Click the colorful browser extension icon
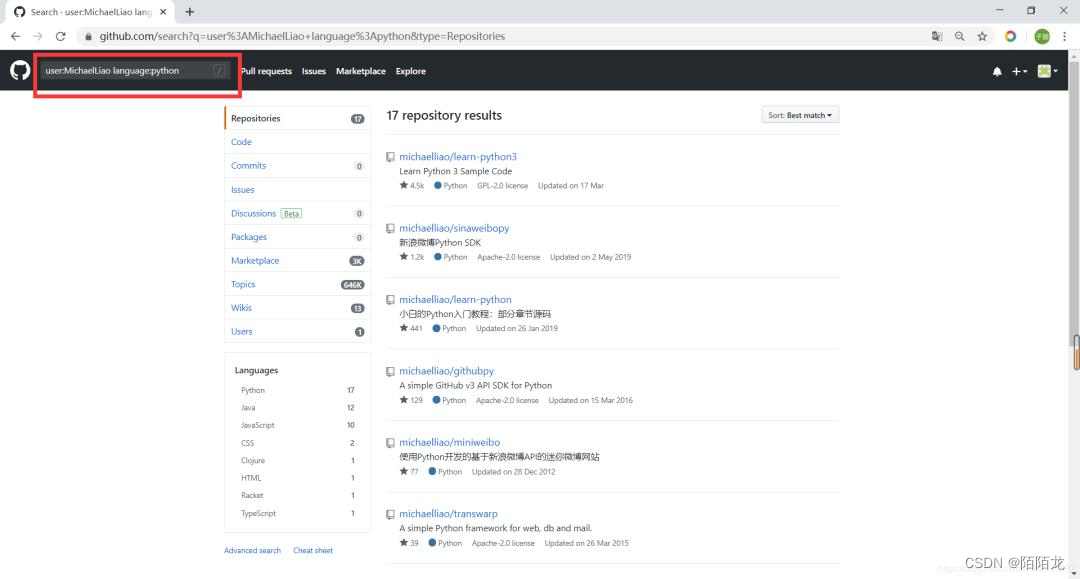 pyautogui.click(x=1010, y=36)
